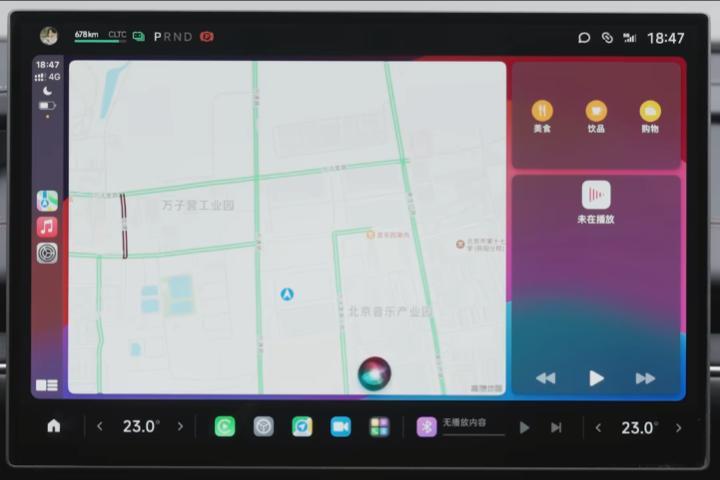
Task: Tap the progress bar under 无播放内容
Action: tap(473, 434)
